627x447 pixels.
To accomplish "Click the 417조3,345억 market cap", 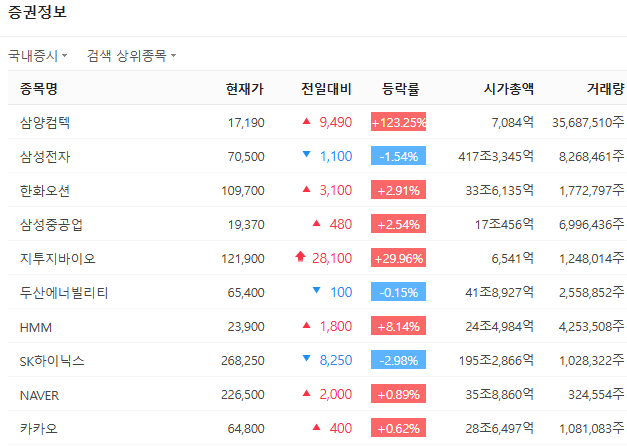I will click(x=496, y=156).
